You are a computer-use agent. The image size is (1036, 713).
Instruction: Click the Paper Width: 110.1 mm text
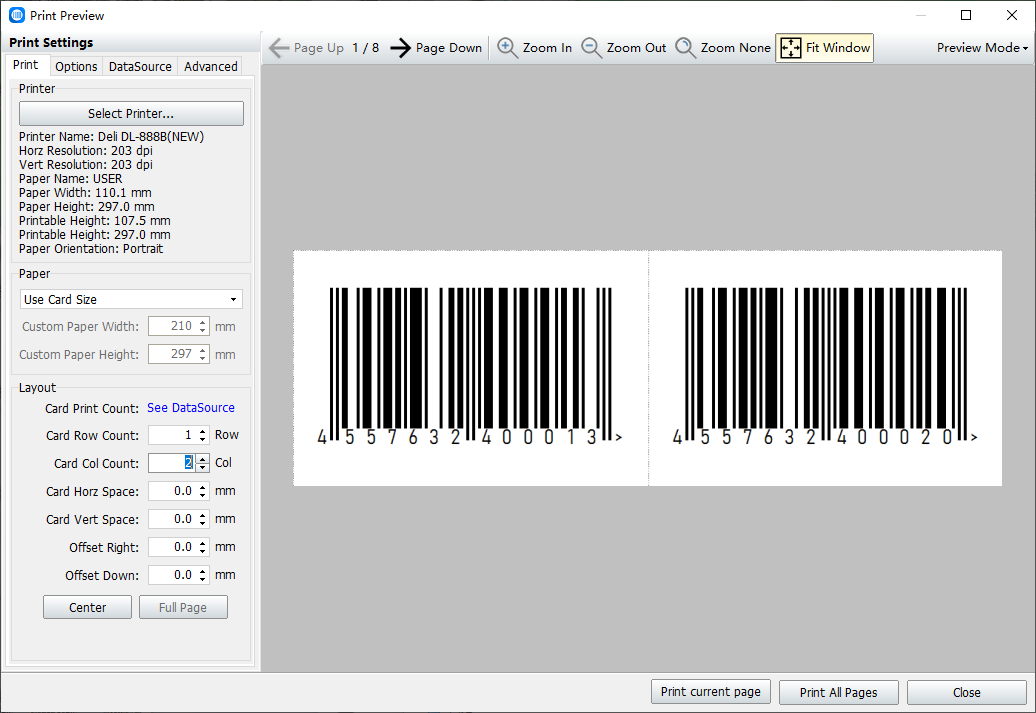pyautogui.click(x=85, y=193)
